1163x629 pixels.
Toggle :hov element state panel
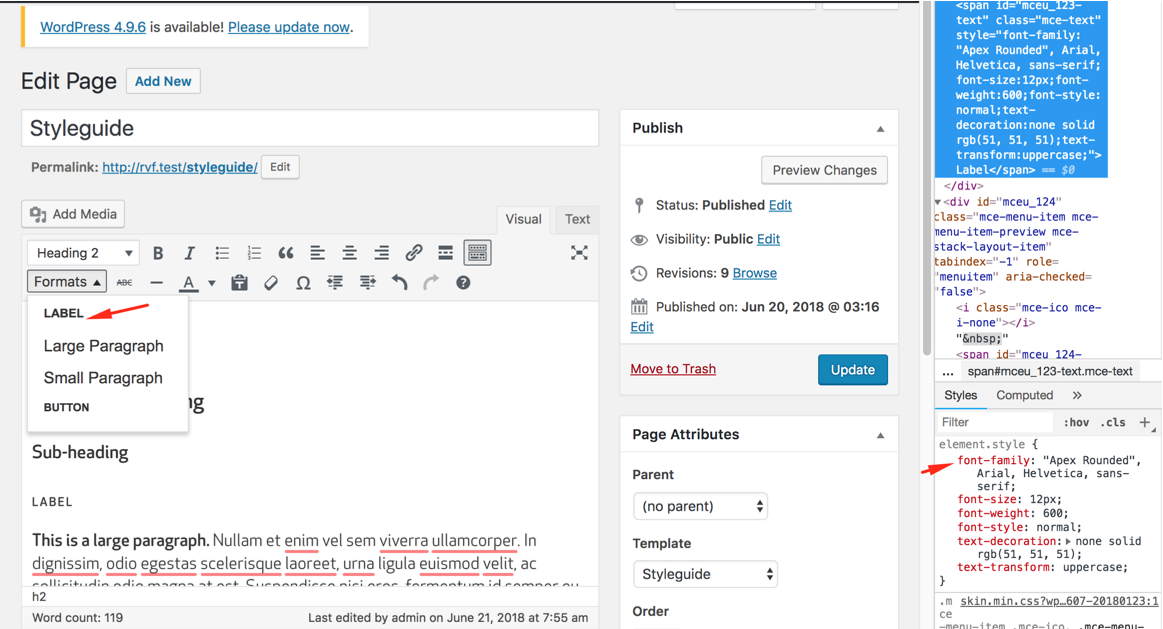(x=1076, y=422)
